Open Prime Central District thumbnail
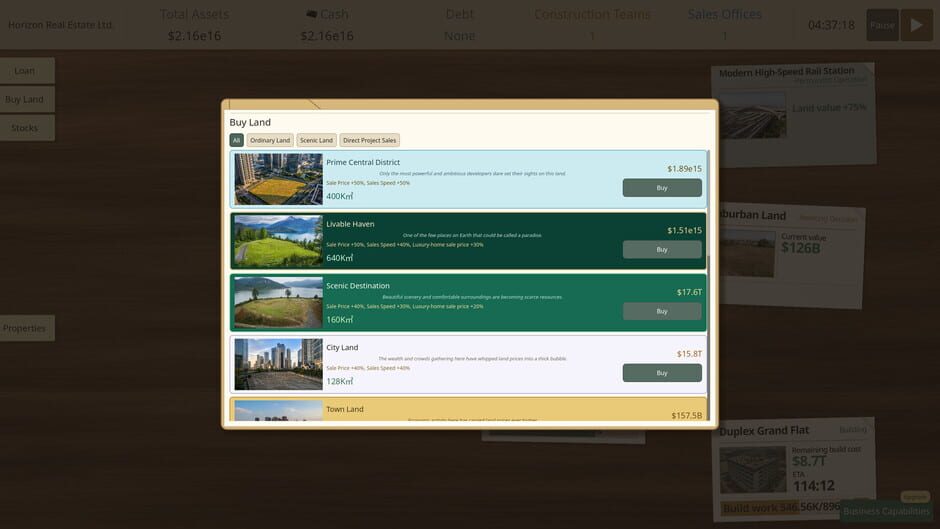 [x=278, y=179]
